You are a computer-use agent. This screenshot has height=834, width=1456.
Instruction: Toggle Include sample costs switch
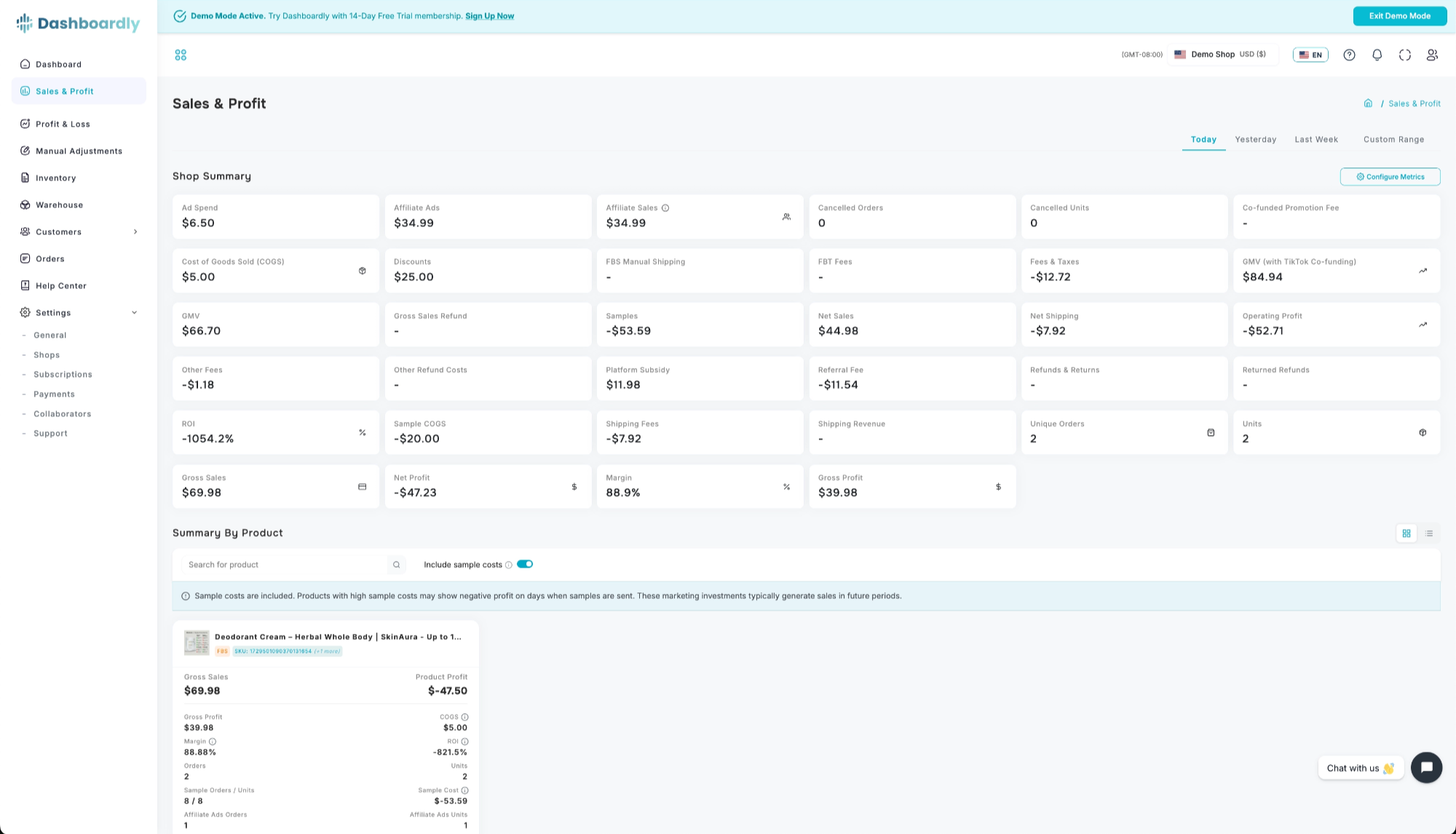click(x=525, y=564)
